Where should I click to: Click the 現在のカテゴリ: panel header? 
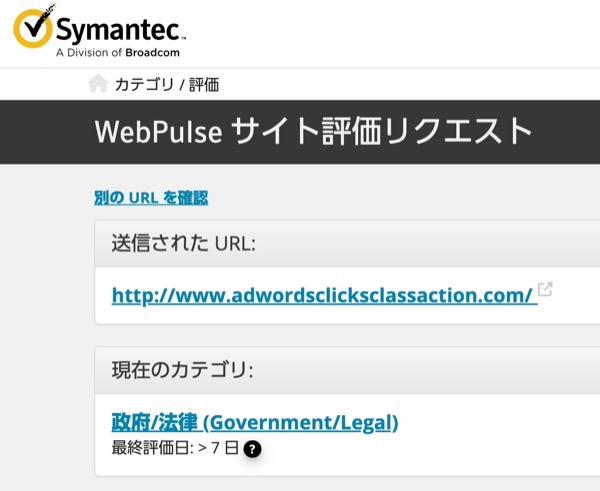coord(347,370)
